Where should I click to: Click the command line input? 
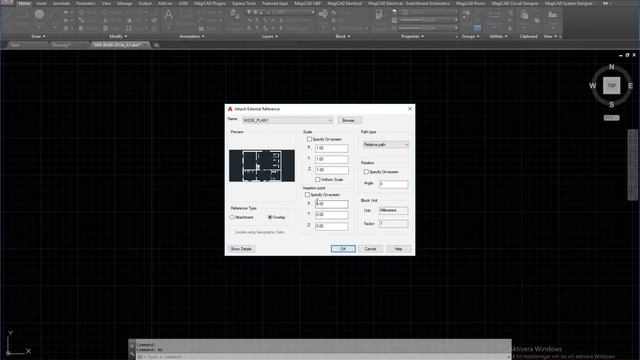(x=322, y=357)
